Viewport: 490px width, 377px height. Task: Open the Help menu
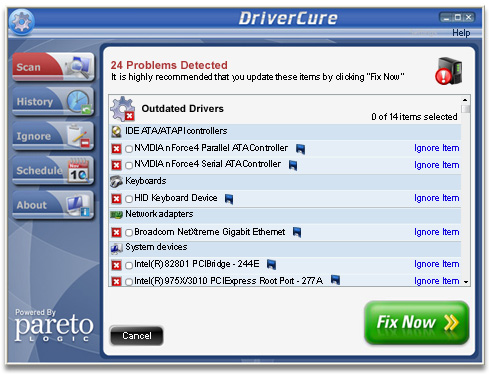point(461,33)
